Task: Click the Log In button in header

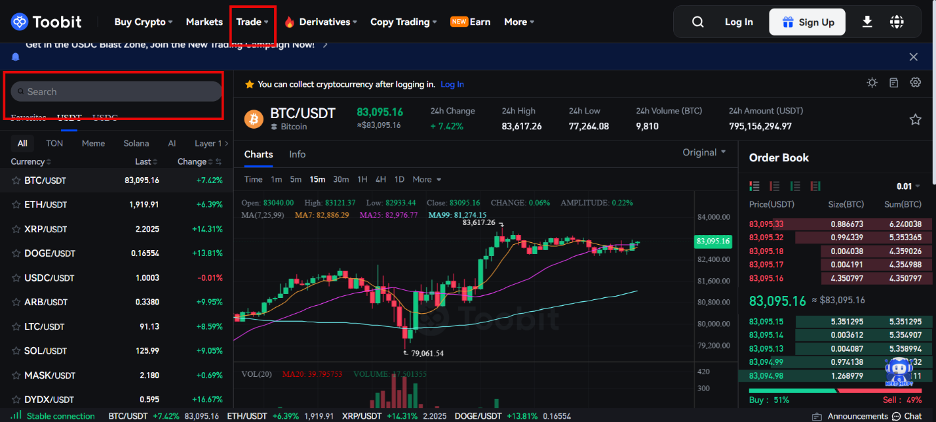Action: [x=738, y=22]
